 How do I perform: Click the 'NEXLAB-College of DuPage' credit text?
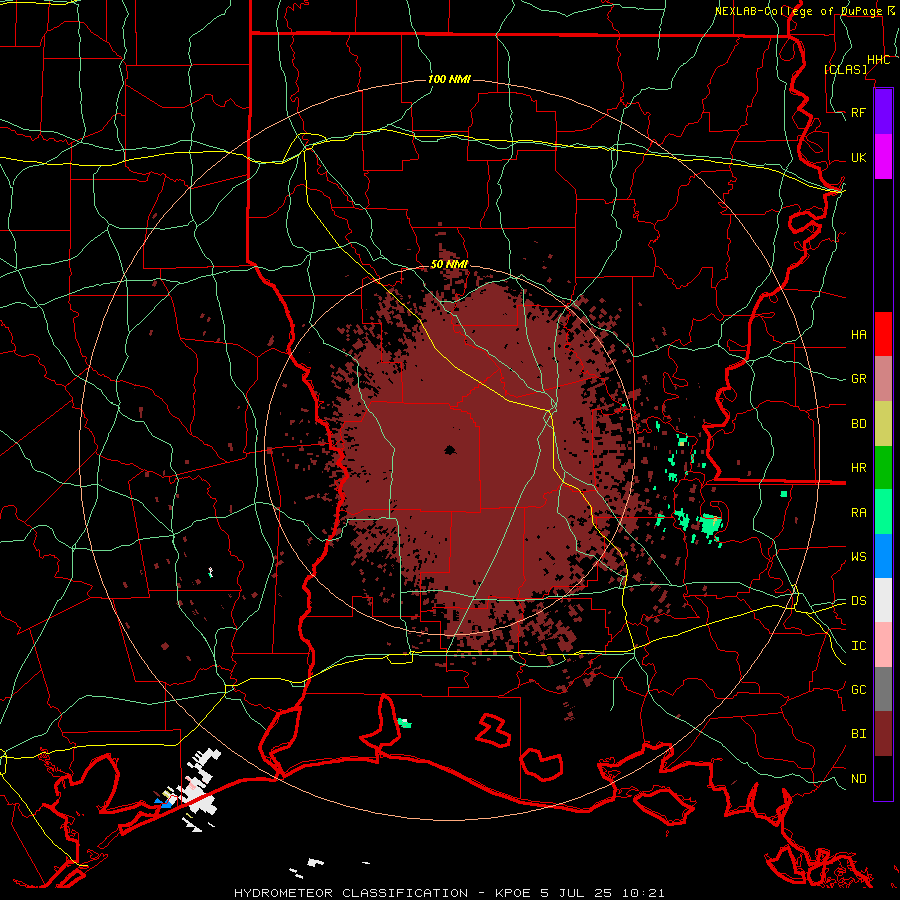798,11
